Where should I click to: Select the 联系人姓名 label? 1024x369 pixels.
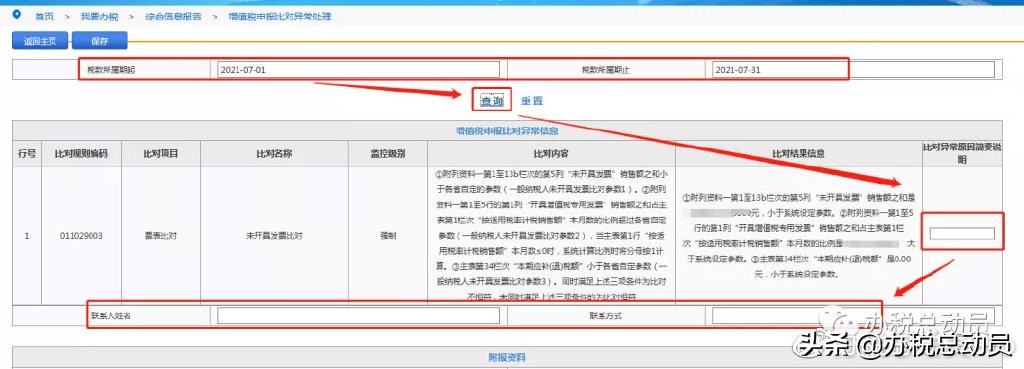coord(111,315)
